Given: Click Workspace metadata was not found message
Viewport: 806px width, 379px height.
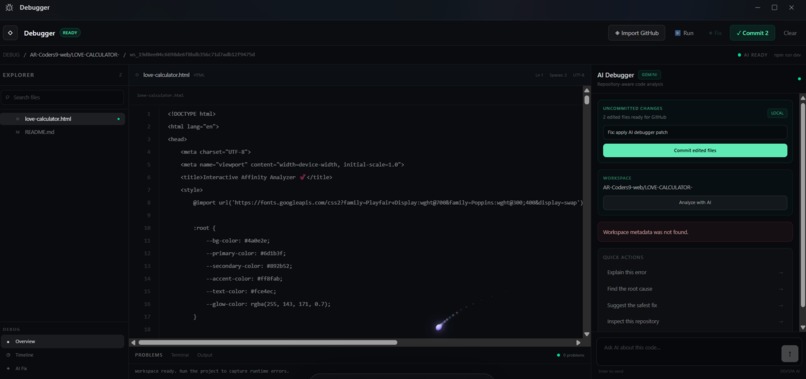Looking at the screenshot, I should pyautogui.click(x=695, y=232).
